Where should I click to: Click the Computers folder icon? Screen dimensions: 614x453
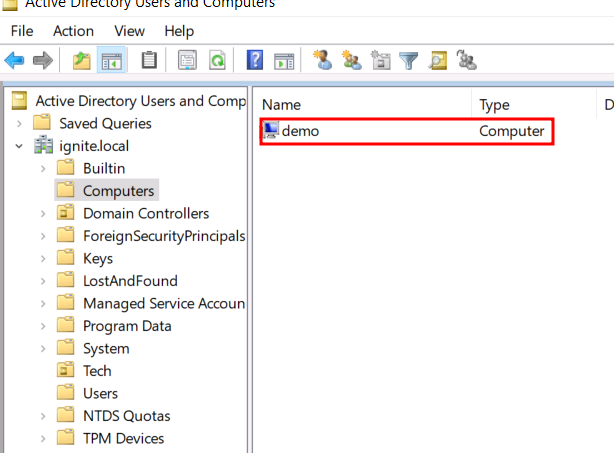[65, 190]
